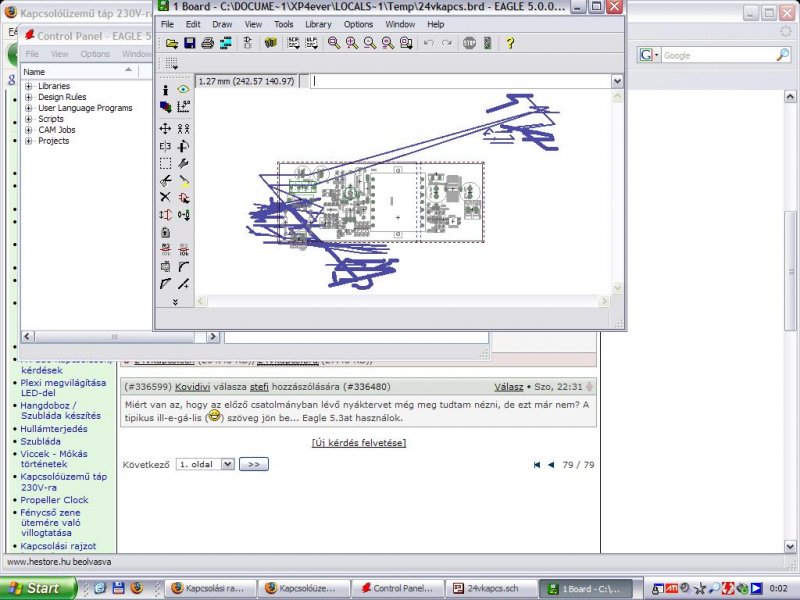This screenshot has width=800, height=600.
Task: Expand the CAM Jobs tree node
Action: (x=29, y=130)
